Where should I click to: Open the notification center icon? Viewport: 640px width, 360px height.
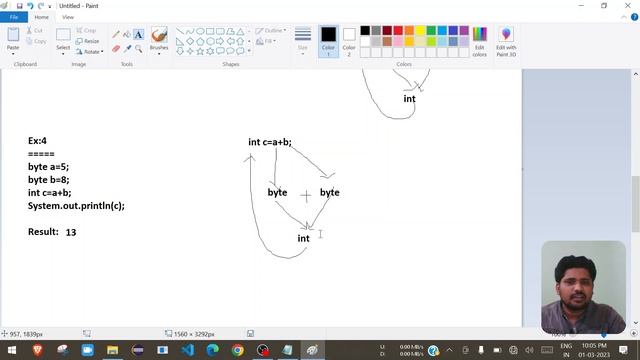click(x=623, y=350)
